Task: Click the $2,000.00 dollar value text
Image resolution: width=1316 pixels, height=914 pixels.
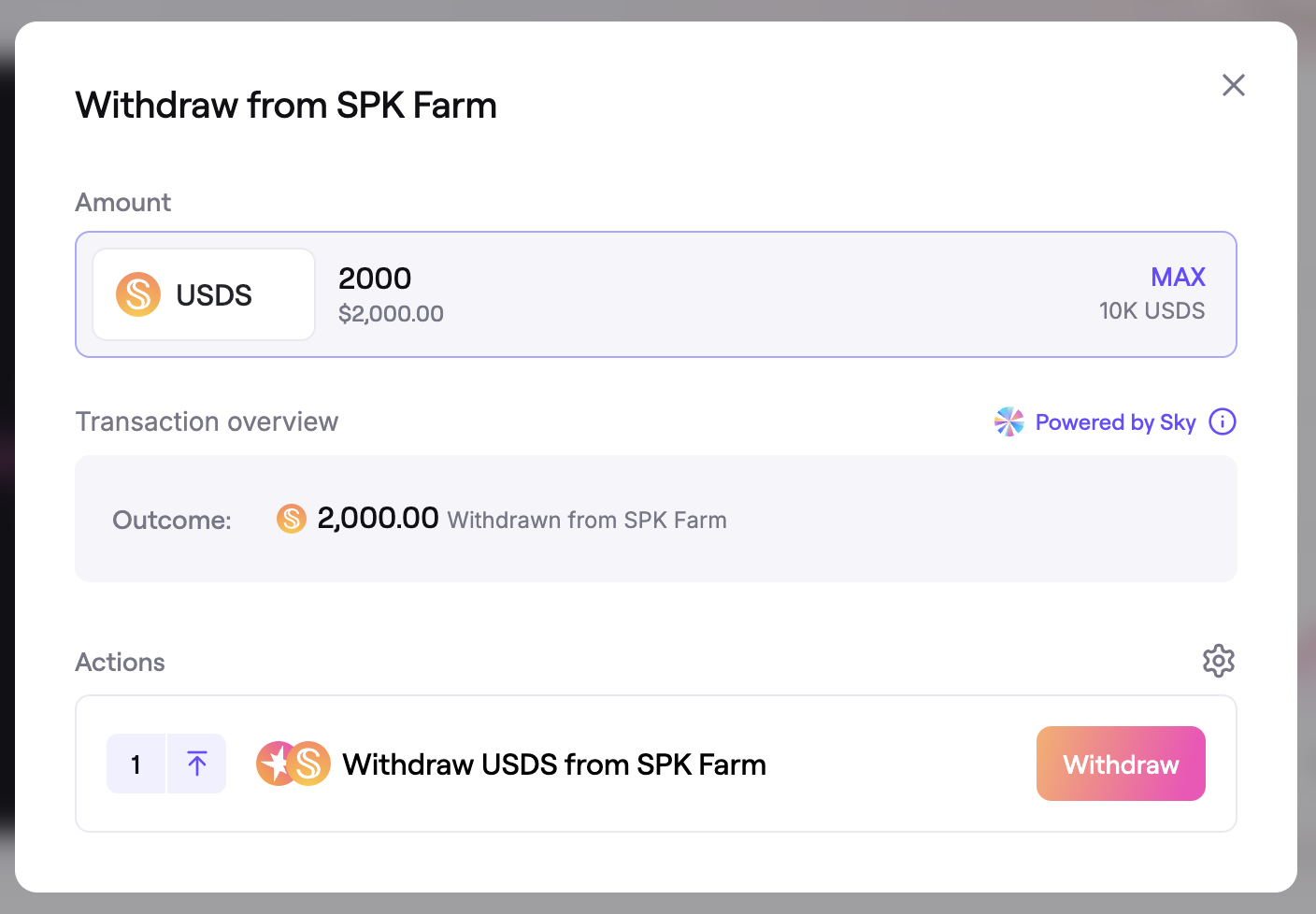Action: click(x=391, y=314)
